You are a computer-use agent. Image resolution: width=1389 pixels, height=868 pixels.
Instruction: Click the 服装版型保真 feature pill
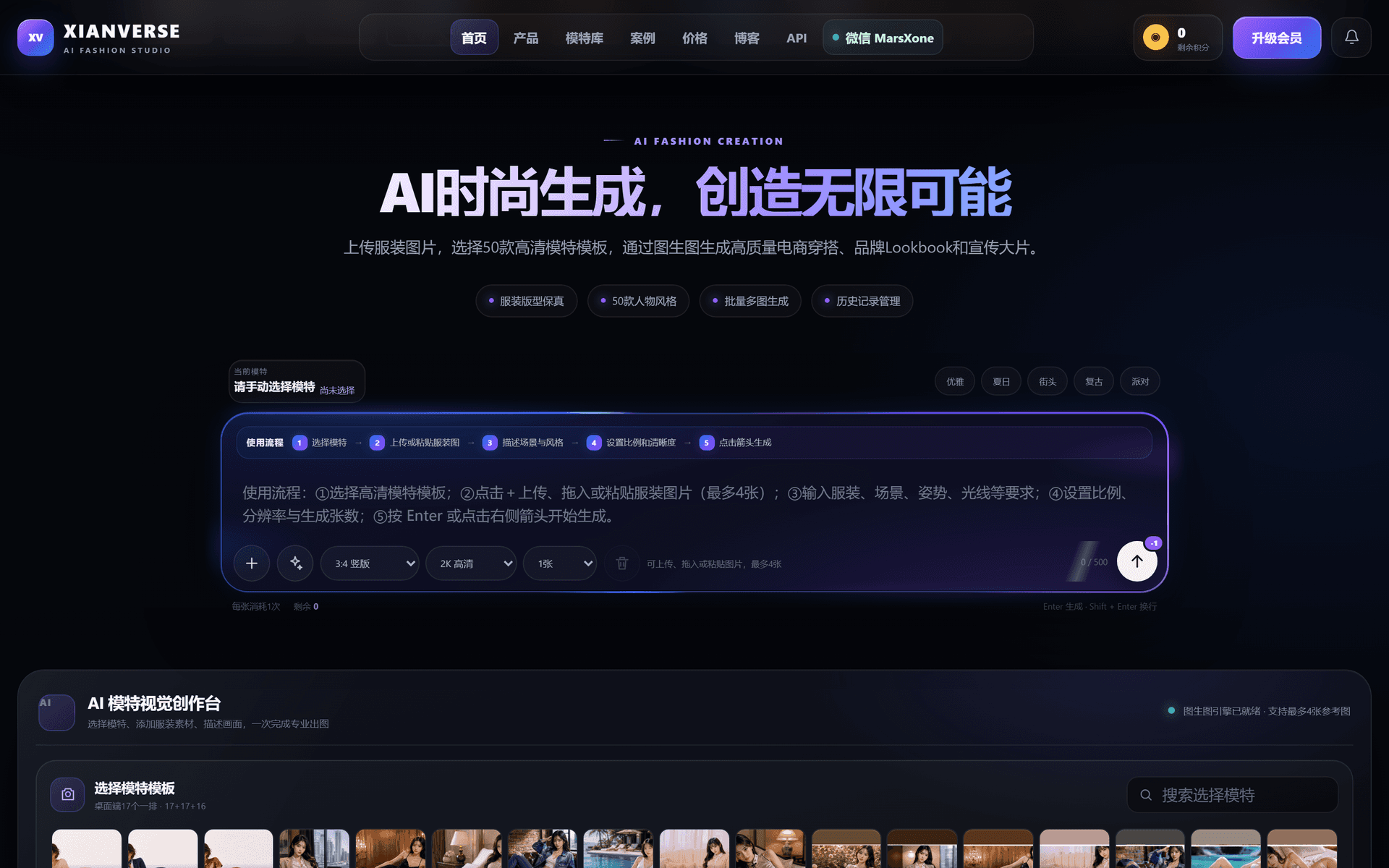[527, 301]
